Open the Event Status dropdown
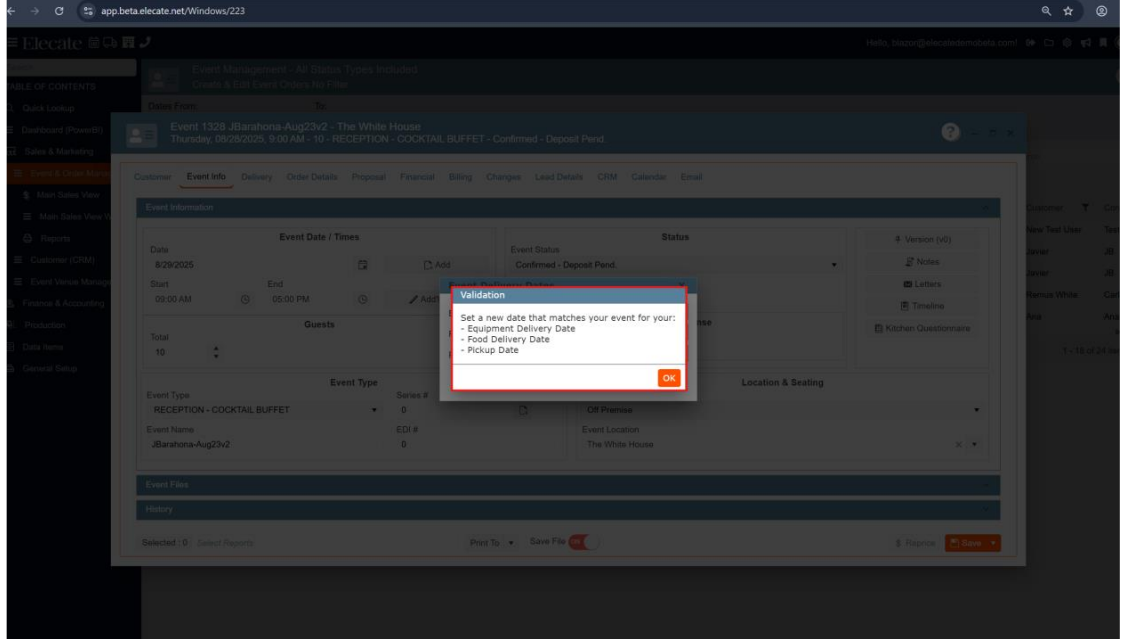 [x=834, y=265]
